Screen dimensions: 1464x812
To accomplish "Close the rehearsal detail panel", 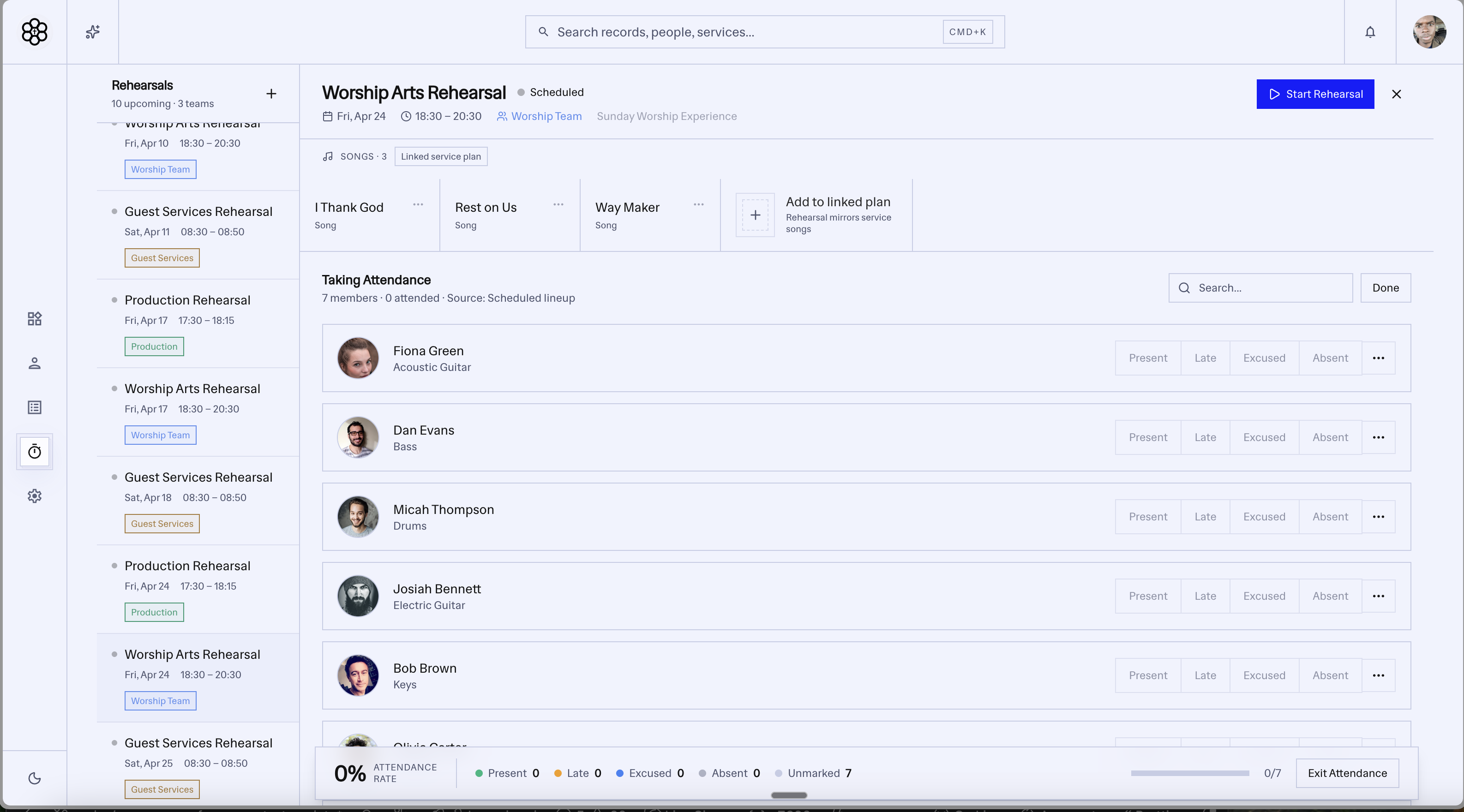I will coord(1396,94).
